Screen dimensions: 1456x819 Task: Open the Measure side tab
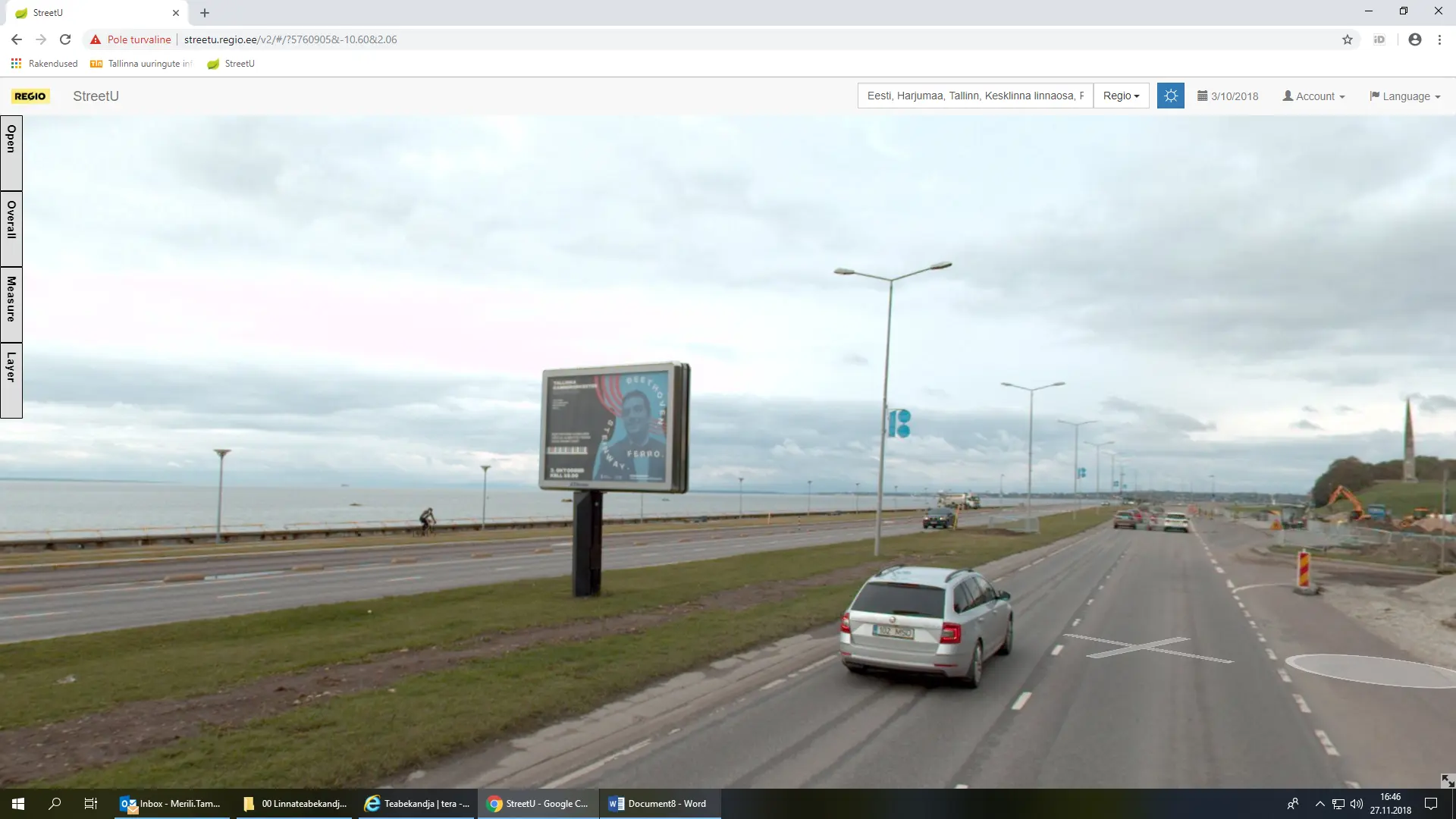tap(11, 303)
